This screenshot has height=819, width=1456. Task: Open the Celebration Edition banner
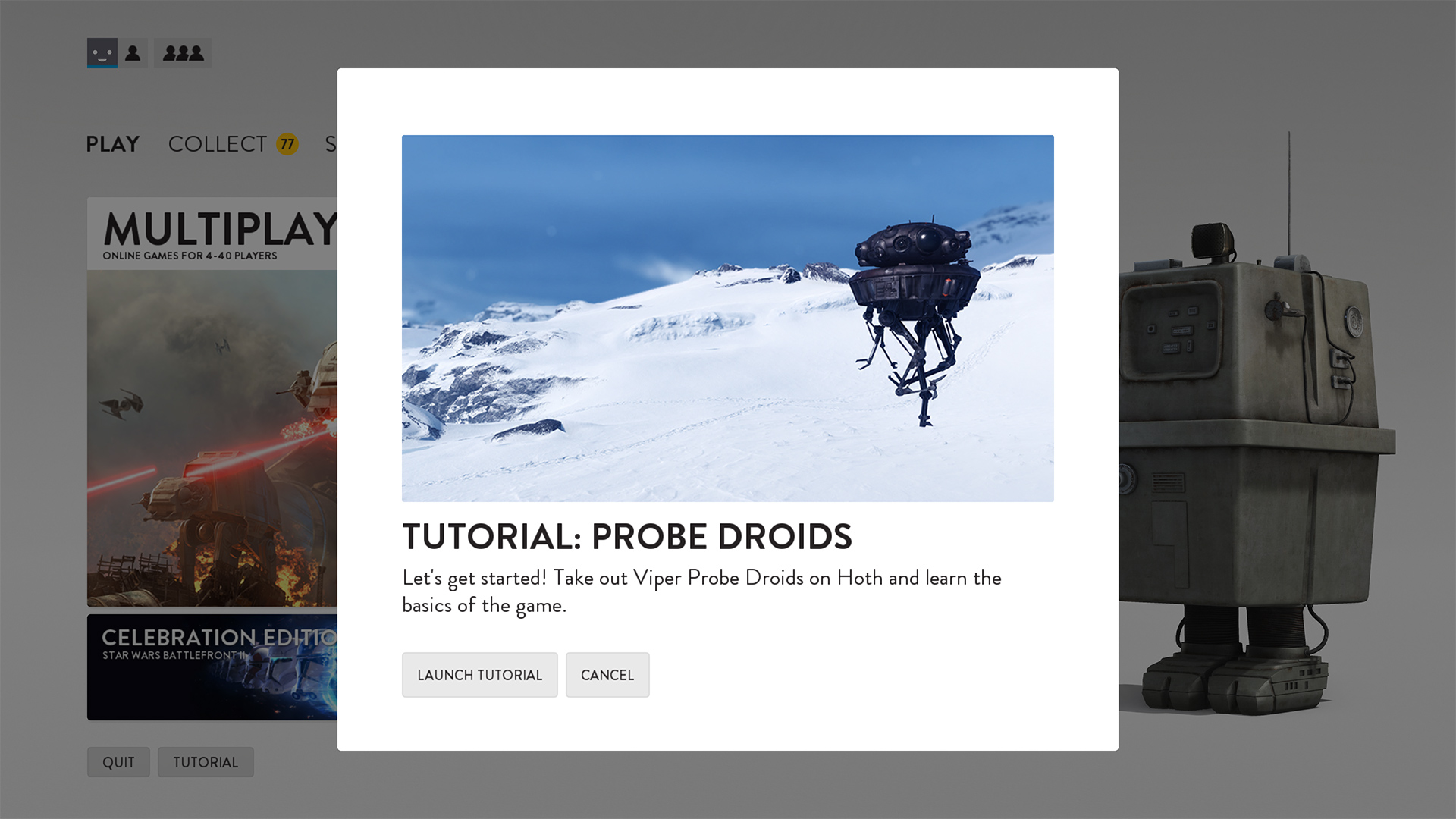[212, 667]
